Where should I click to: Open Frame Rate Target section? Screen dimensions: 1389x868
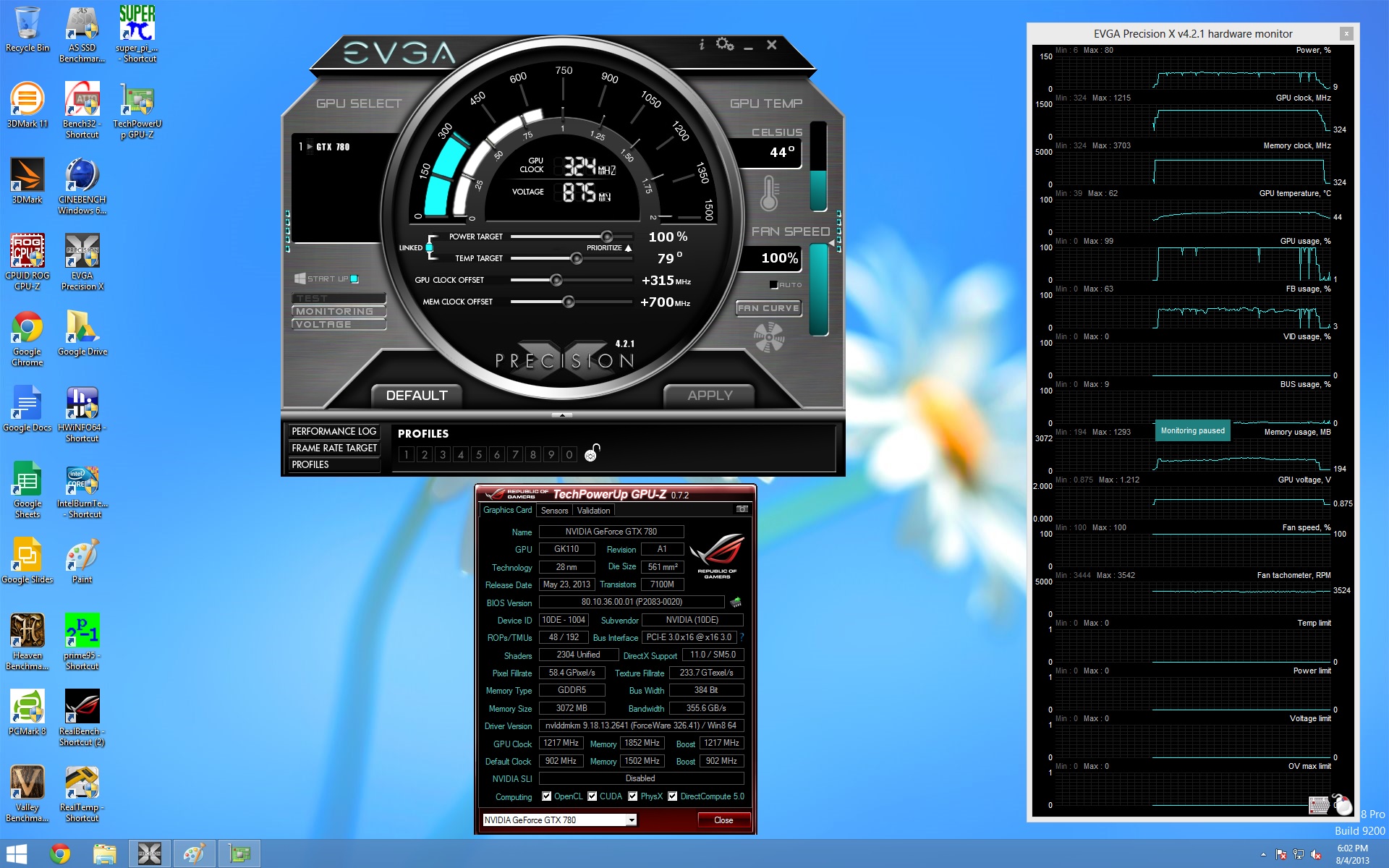point(334,448)
